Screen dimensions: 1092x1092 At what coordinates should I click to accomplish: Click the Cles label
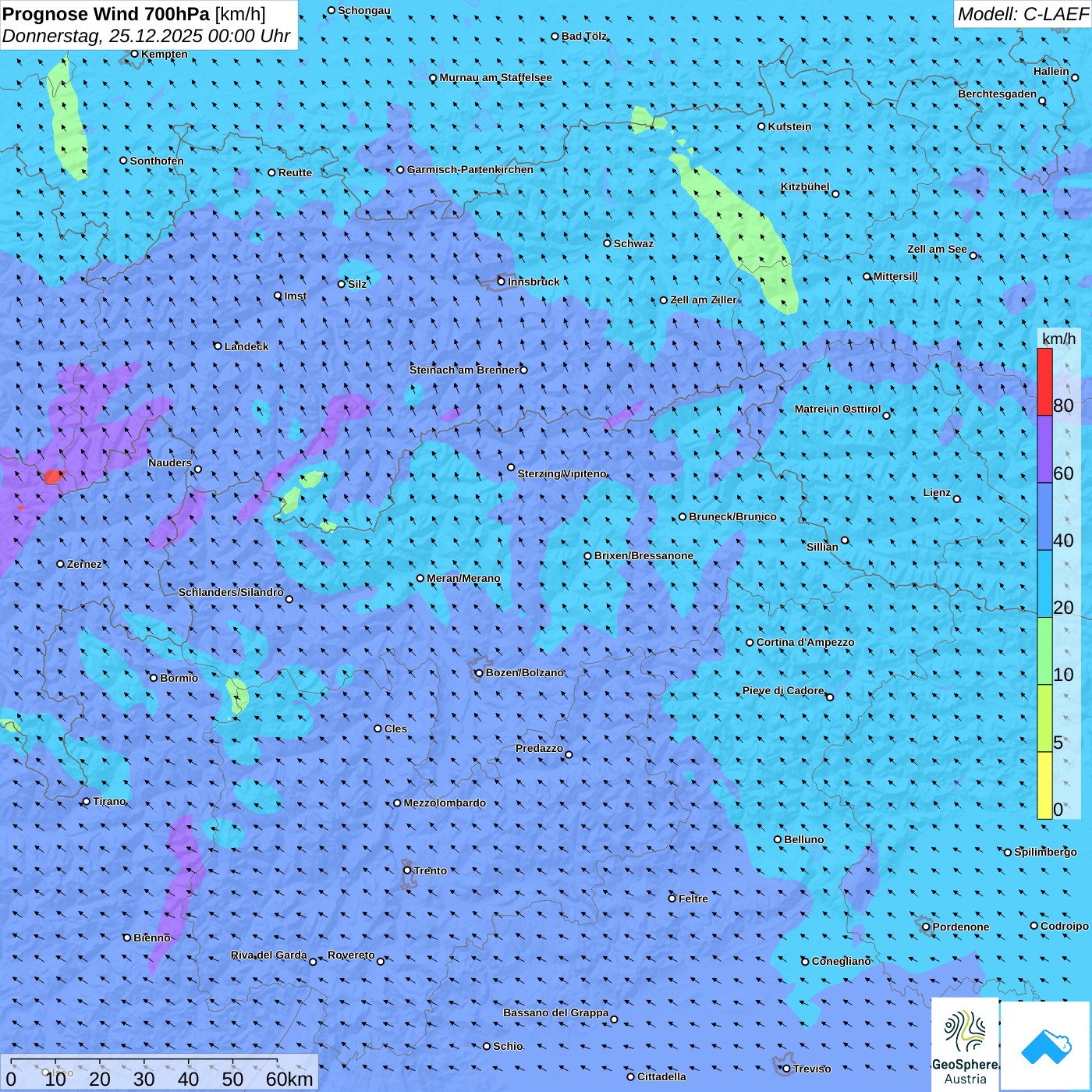396,729
